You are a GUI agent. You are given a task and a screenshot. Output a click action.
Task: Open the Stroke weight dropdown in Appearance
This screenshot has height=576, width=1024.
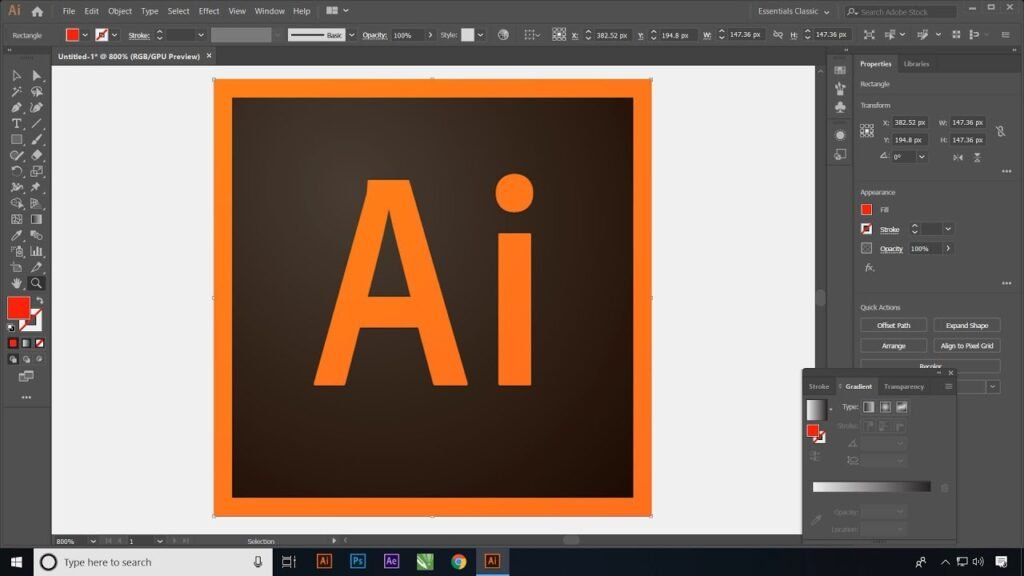click(x=948, y=229)
